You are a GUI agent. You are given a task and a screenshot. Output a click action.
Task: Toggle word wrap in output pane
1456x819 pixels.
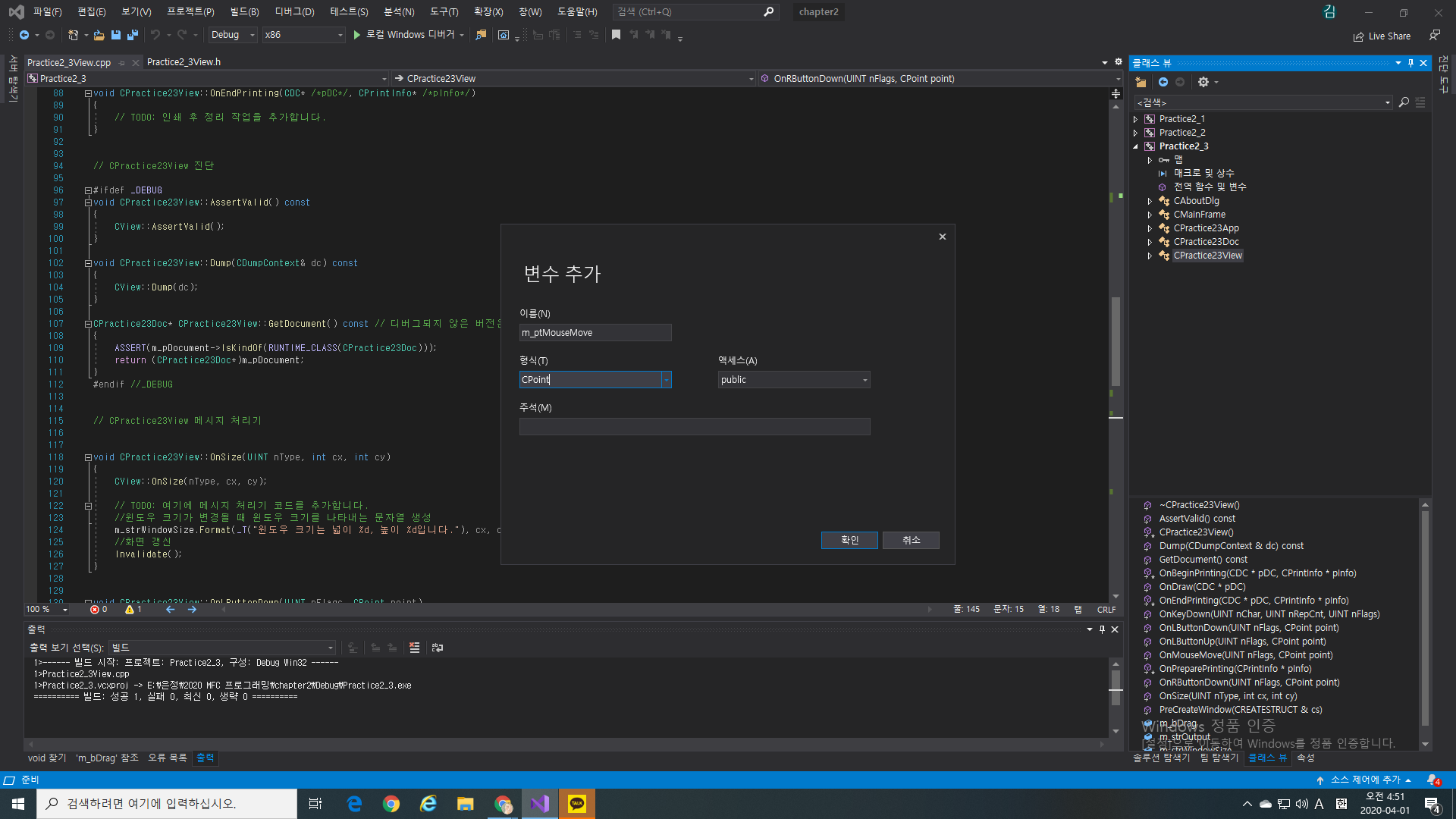click(438, 648)
